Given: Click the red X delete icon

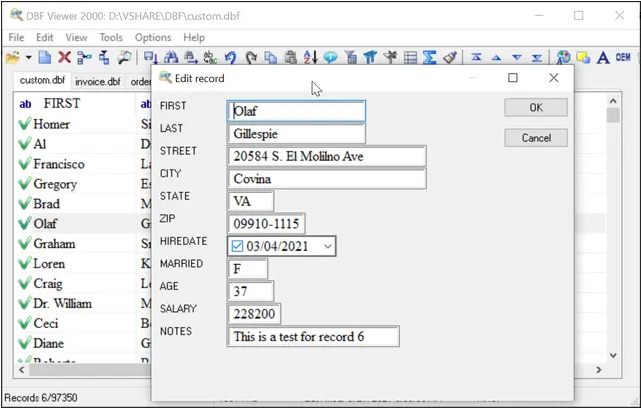Looking at the screenshot, I should point(64,57).
